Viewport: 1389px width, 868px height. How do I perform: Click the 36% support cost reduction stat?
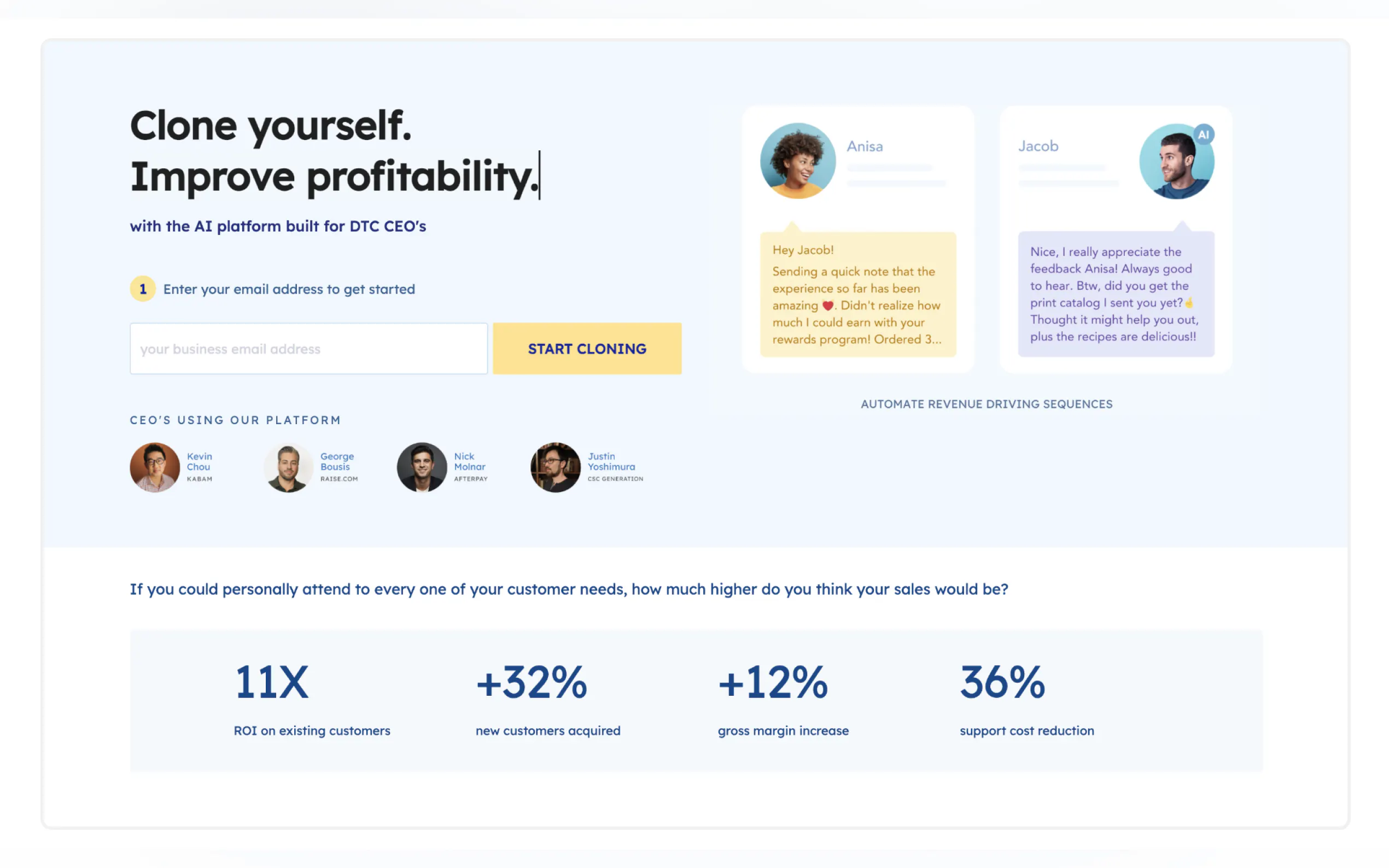(1002, 683)
